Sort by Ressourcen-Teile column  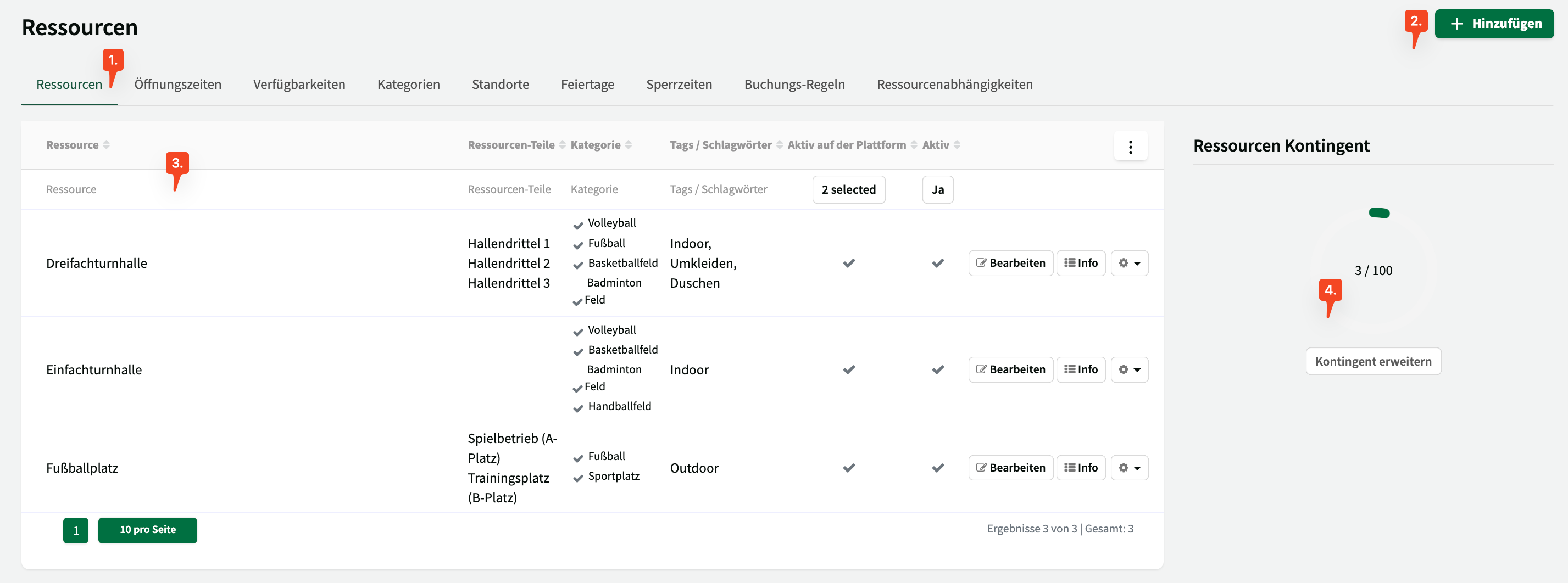[562, 145]
